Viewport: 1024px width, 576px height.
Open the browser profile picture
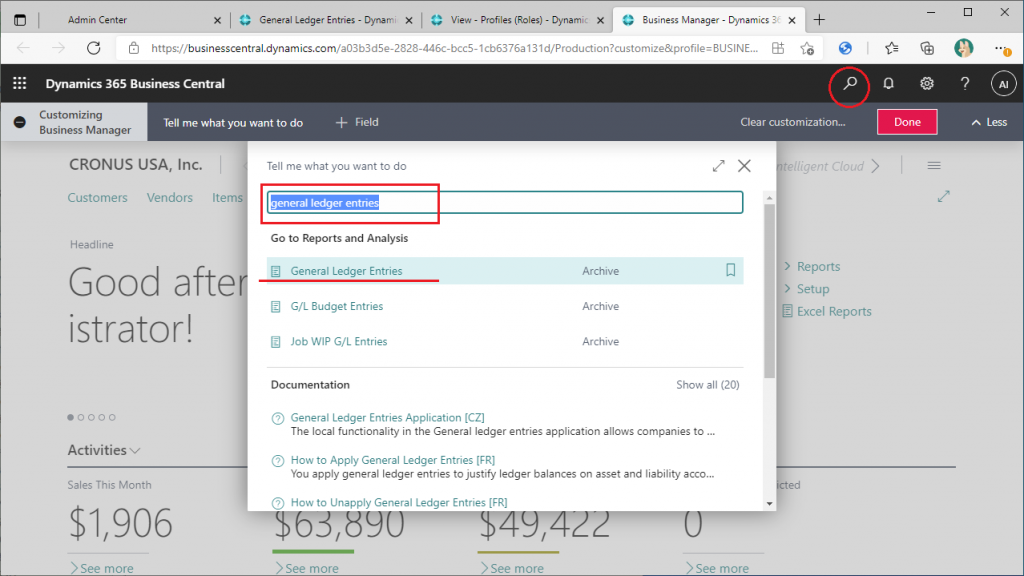(x=963, y=48)
